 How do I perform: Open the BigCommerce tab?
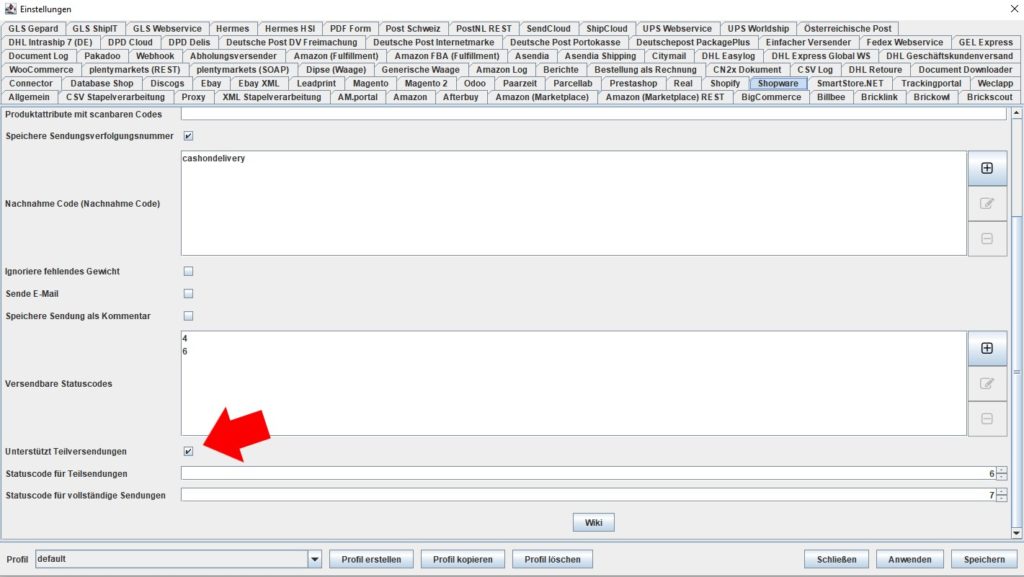click(771, 97)
